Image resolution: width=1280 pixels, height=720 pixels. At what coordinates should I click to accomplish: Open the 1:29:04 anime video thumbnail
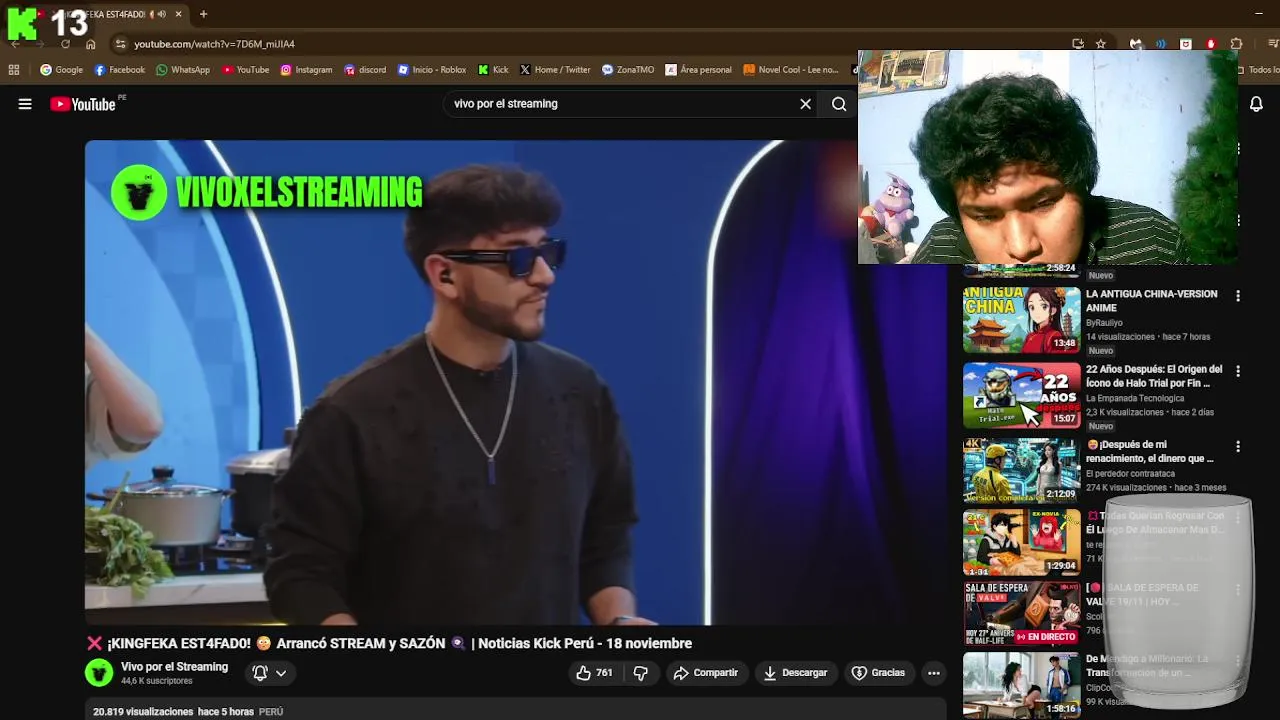pyautogui.click(x=1021, y=542)
